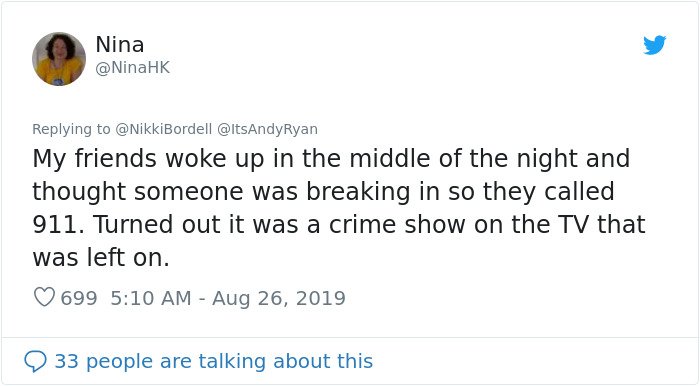Image resolution: width=700 pixels, height=386 pixels.
Task: Click the 699 likes count
Action: [79, 298]
